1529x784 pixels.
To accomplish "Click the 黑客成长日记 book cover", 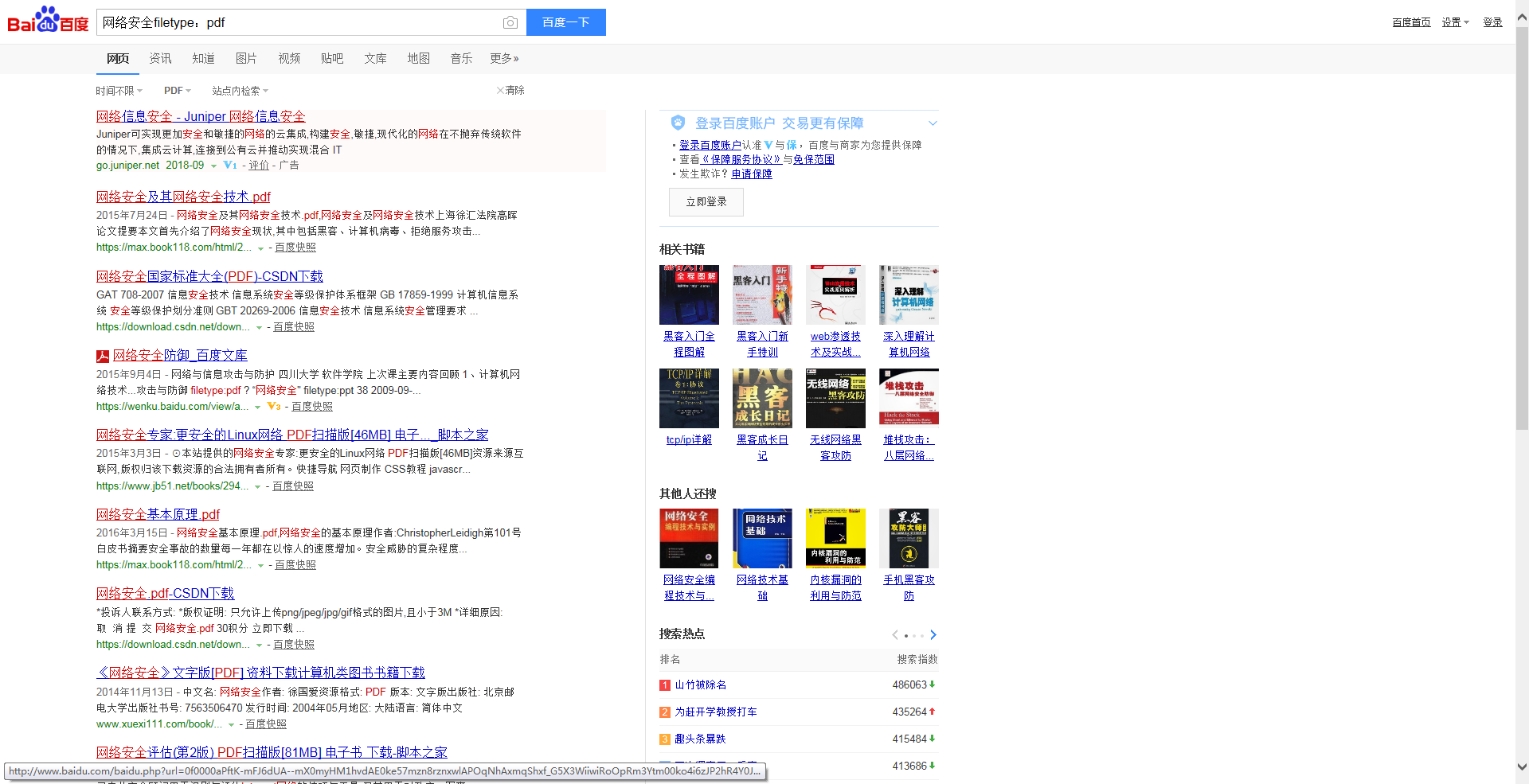I will point(762,398).
